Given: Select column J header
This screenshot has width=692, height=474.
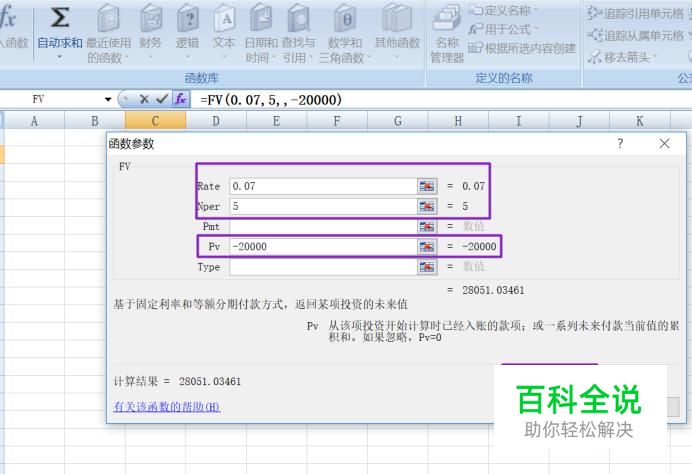Looking at the screenshot, I should (x=579, y=120).
